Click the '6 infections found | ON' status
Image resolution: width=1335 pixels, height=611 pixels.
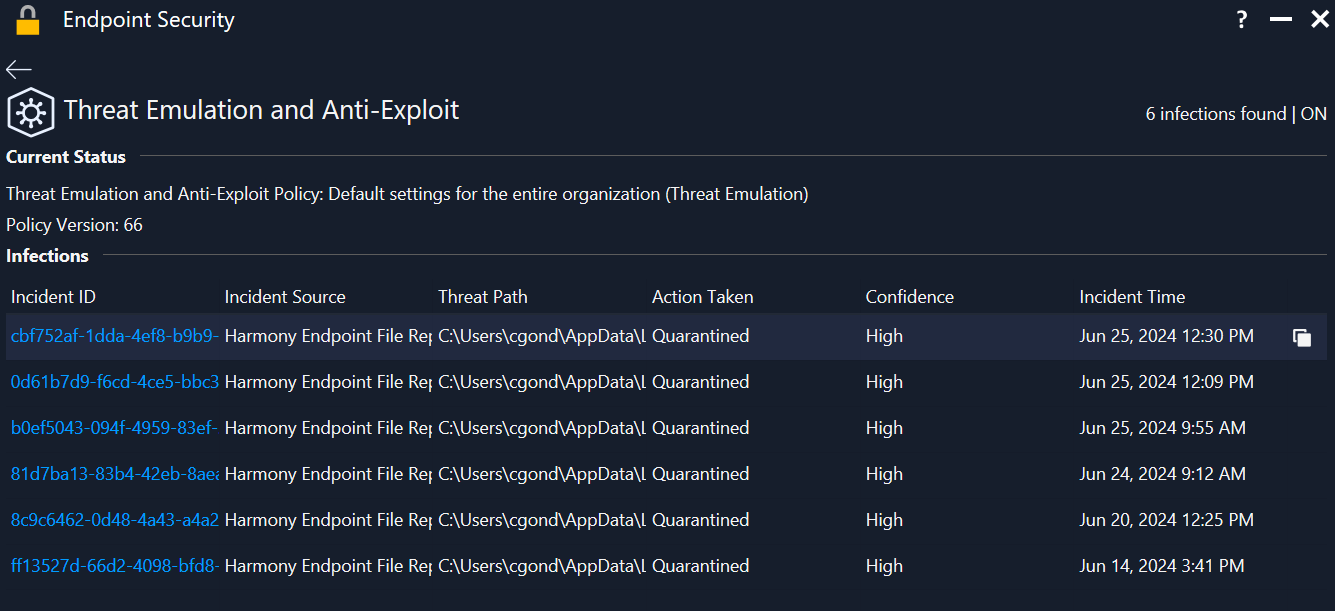[x=1236, y=114]
